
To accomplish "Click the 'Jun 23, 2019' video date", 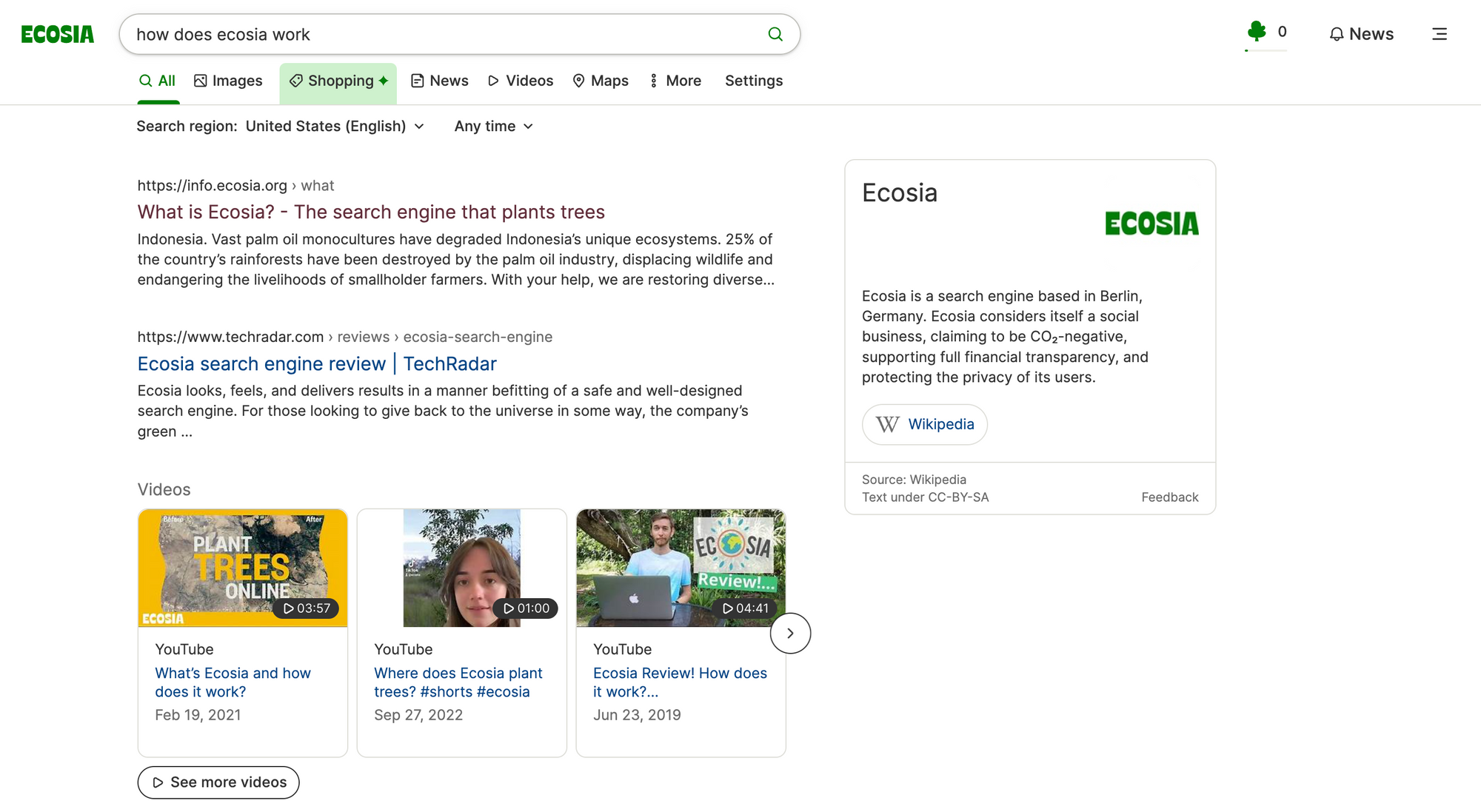I will 637,715.
